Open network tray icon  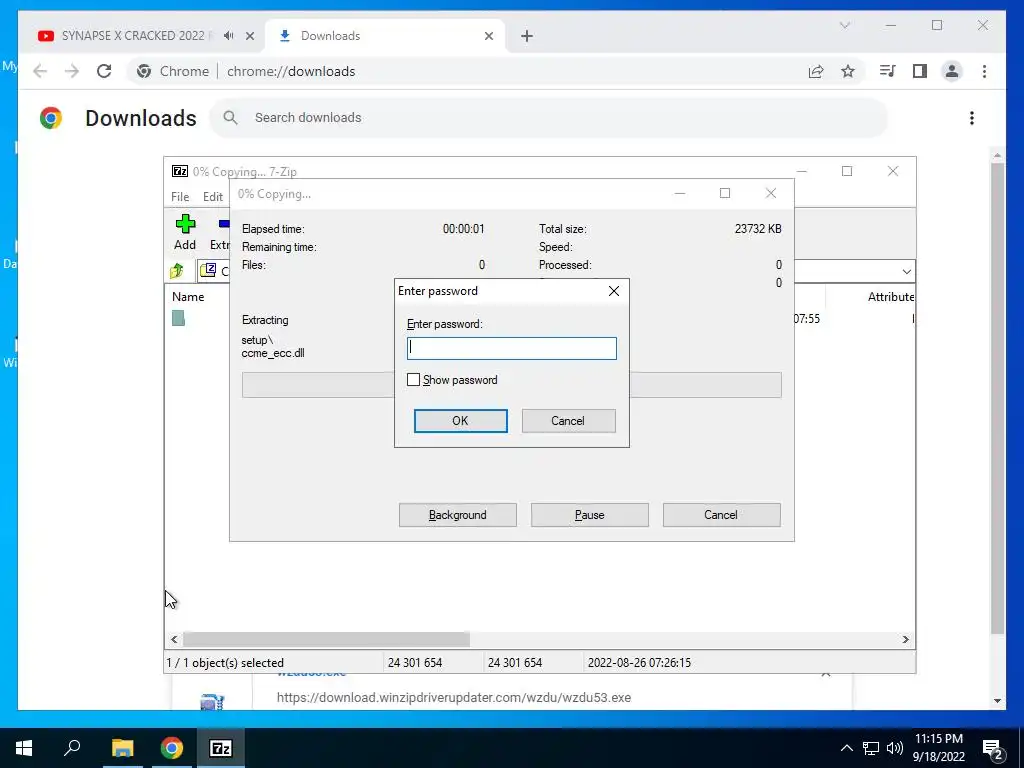[871, 748]
